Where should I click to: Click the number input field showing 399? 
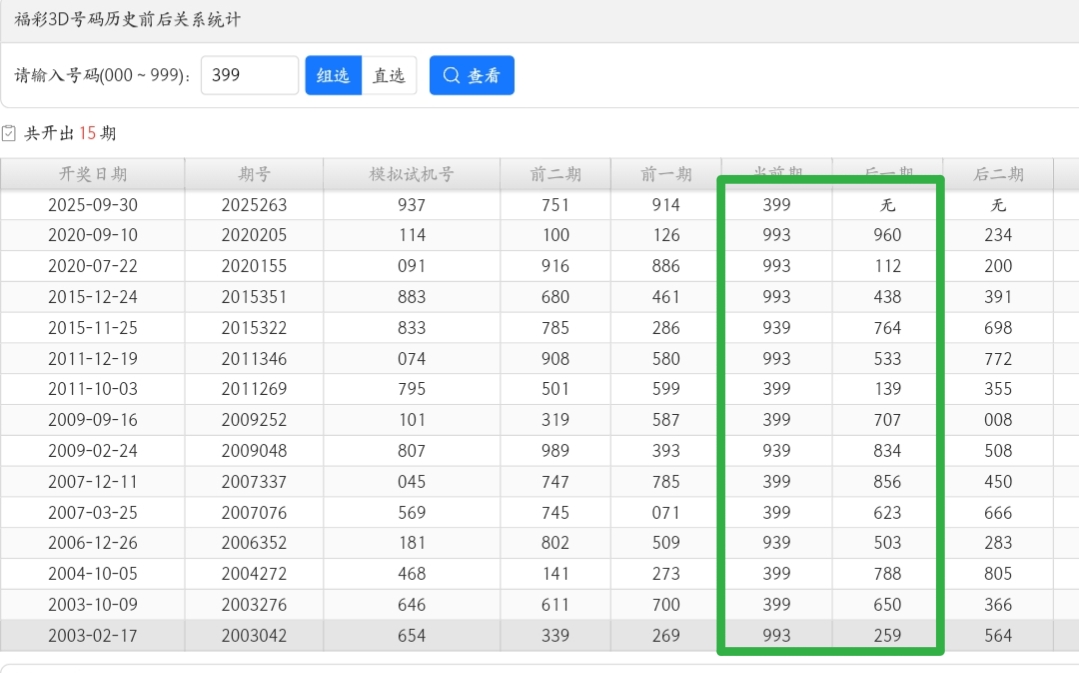coord(249,75)
